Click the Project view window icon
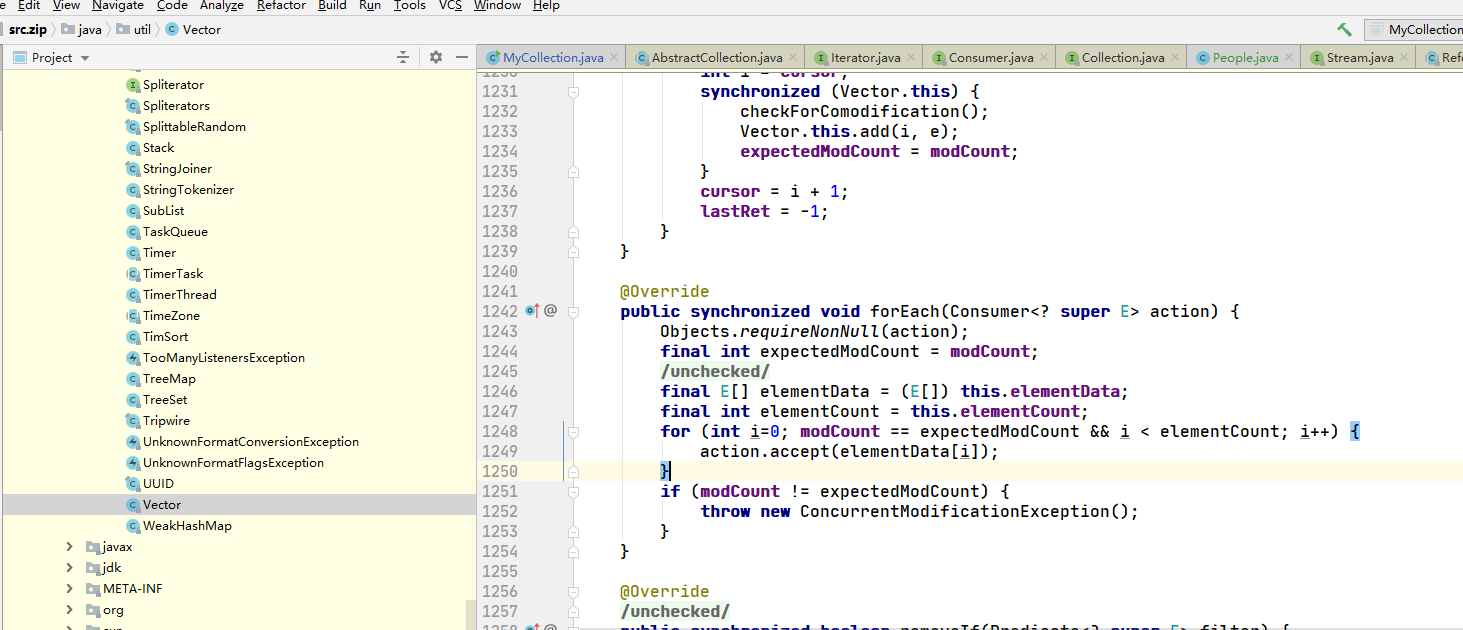This screenshot has height=630, width=1463. pyautogui.click(x=19, y=57)
